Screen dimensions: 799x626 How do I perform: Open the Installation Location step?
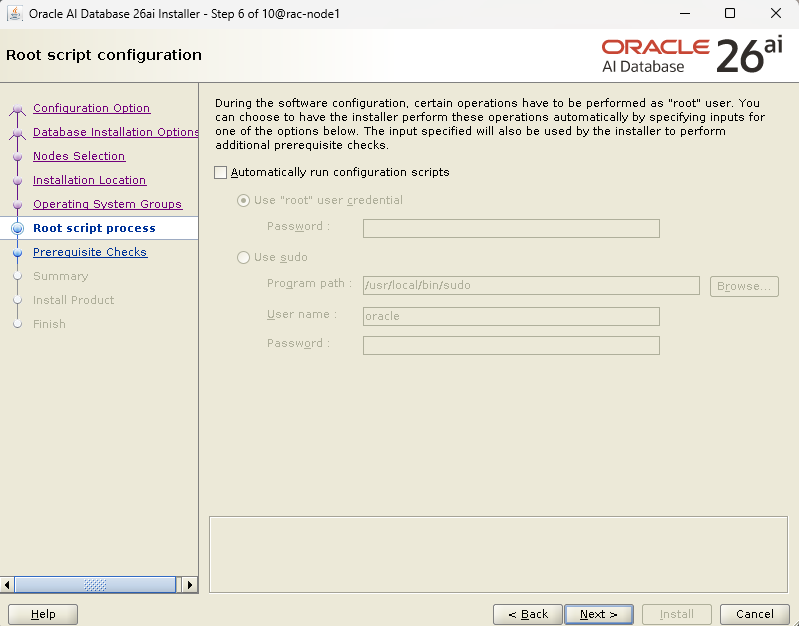tap(90, 180)
